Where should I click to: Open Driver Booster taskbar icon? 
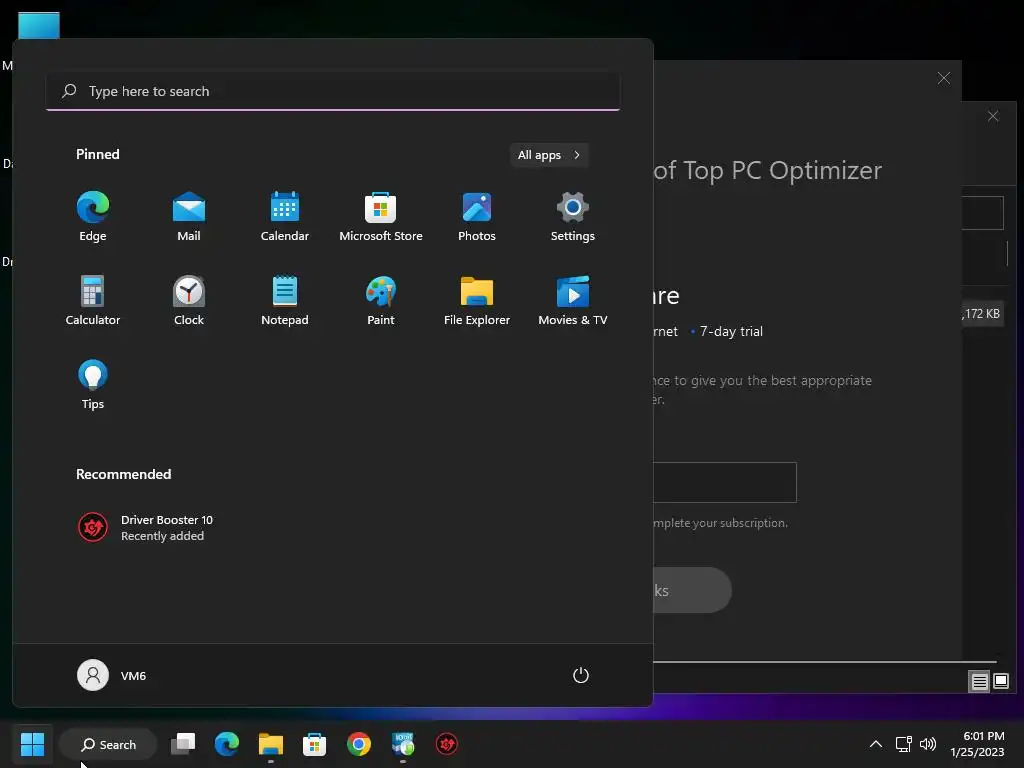pyautogui.click(x=447, y=744)
